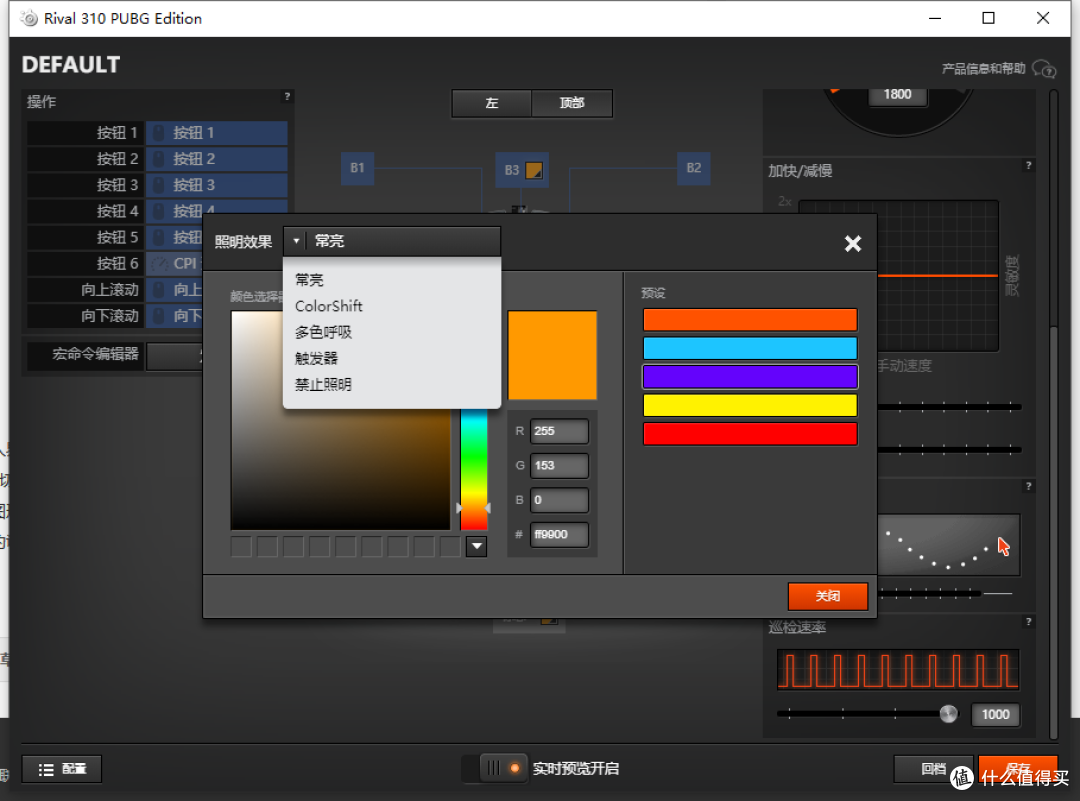The height and width of the screenshot is (801, 1080).
Task: Click the app icon in title bar
Action: tap(29, 18)
